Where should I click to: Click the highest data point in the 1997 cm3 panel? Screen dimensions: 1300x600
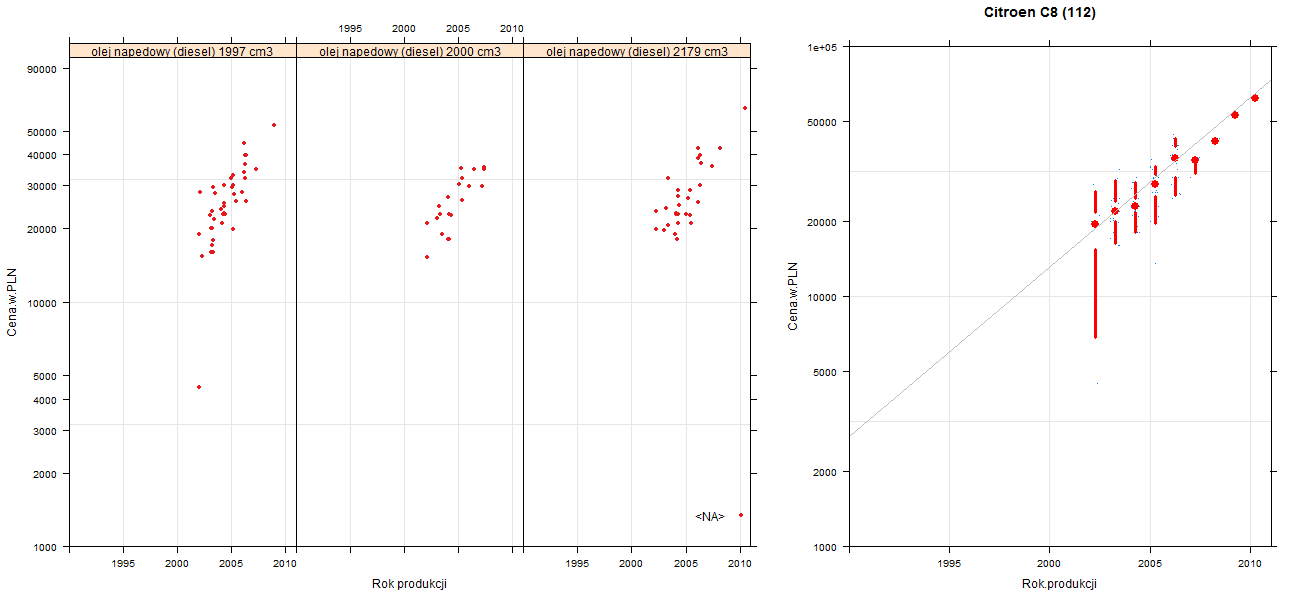pyautogui.click(x=274, y=125)
